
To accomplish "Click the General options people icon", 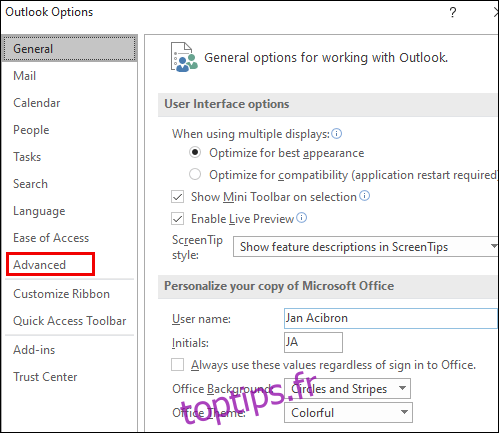I will pos(184,57).
